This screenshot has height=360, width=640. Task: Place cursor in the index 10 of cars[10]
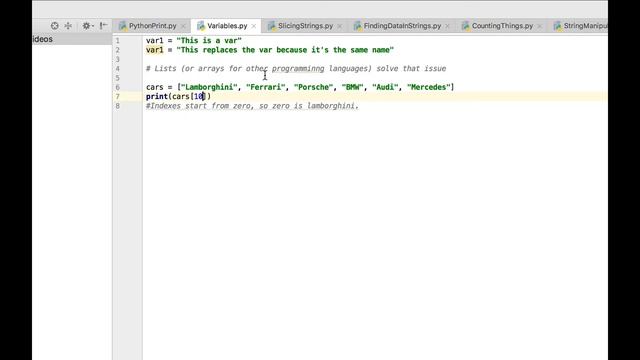pos(199,96)
